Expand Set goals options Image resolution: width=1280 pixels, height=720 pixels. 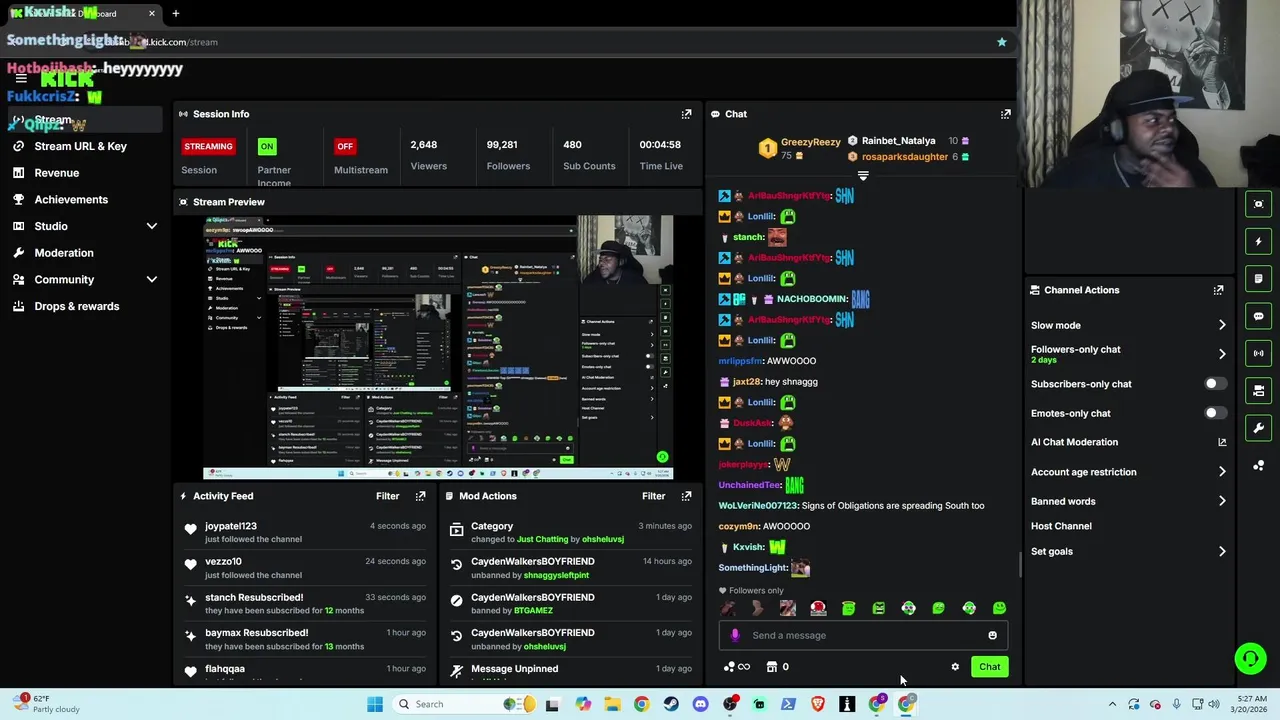pyautogui.click(x=1222, y=551)
